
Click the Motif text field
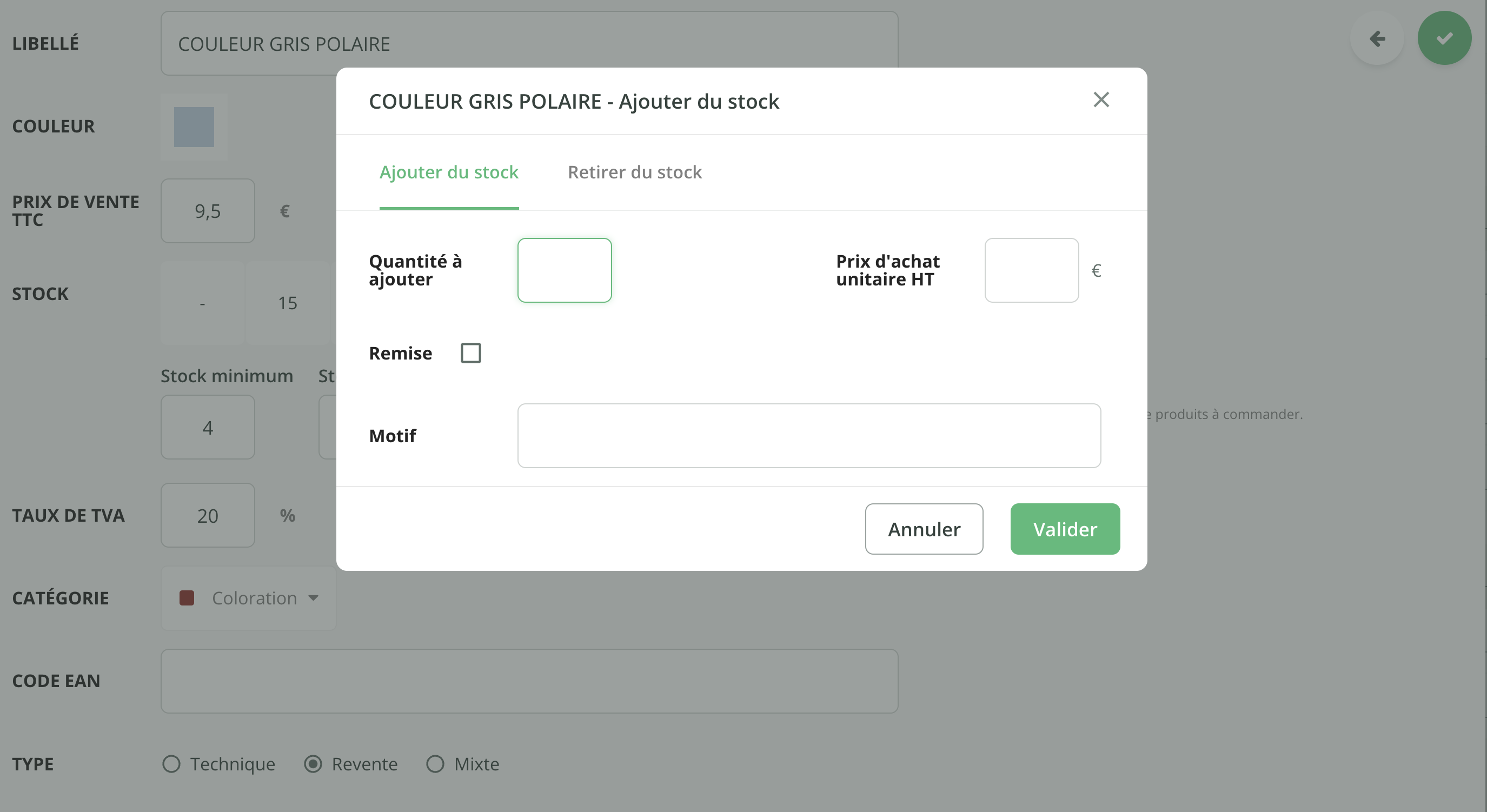[x=808, y=436]
